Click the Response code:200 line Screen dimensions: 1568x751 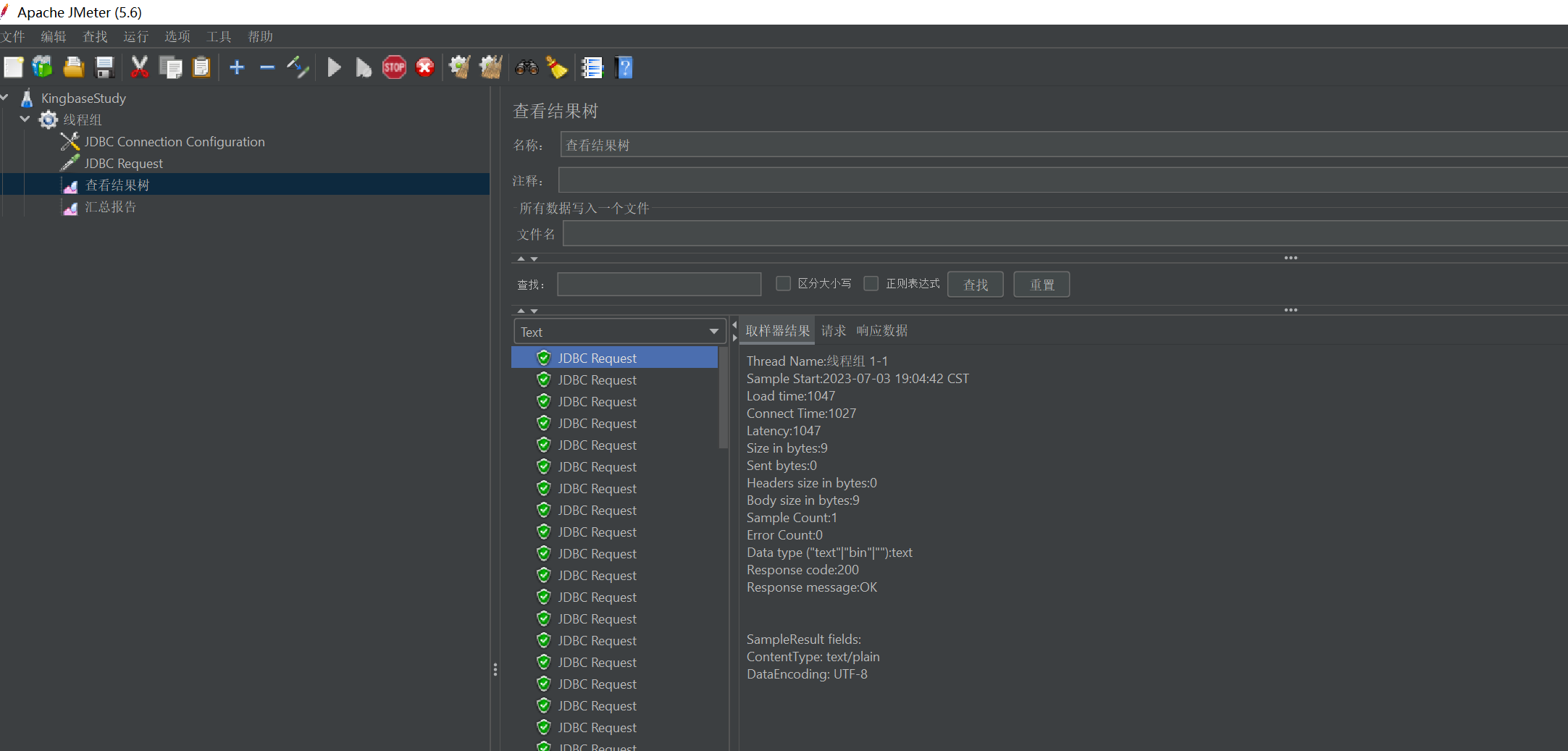(802, 570)
